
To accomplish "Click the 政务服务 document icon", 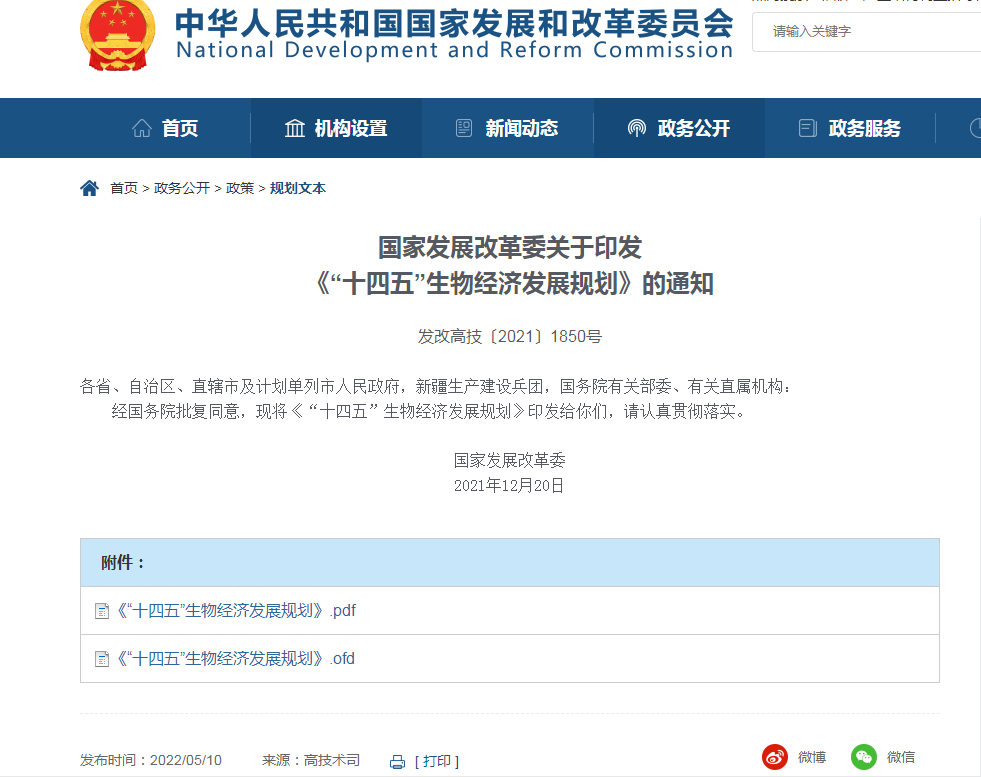I will (807, 128).
